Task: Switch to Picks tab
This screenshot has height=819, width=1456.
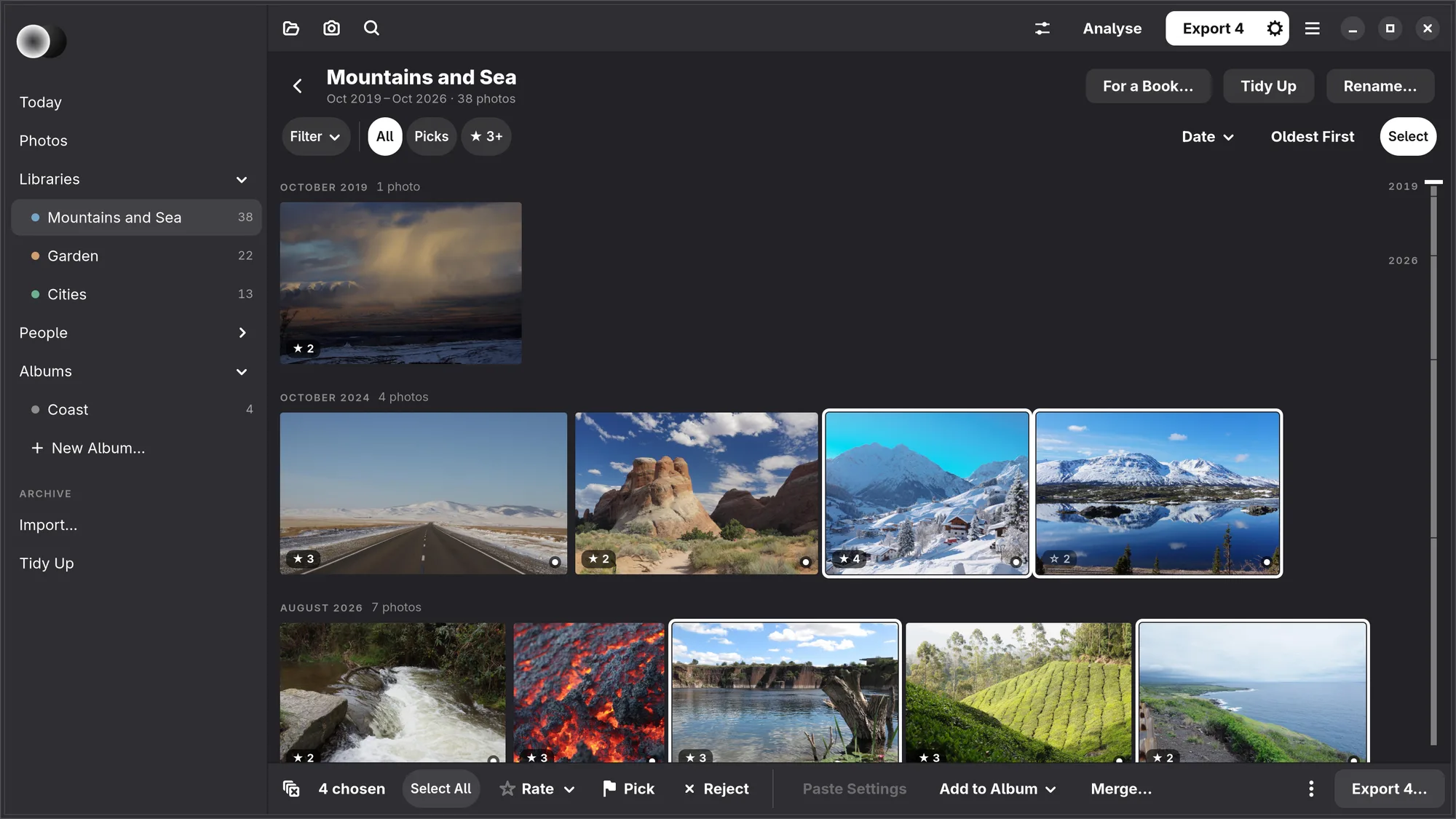Action: click(432, 136)
